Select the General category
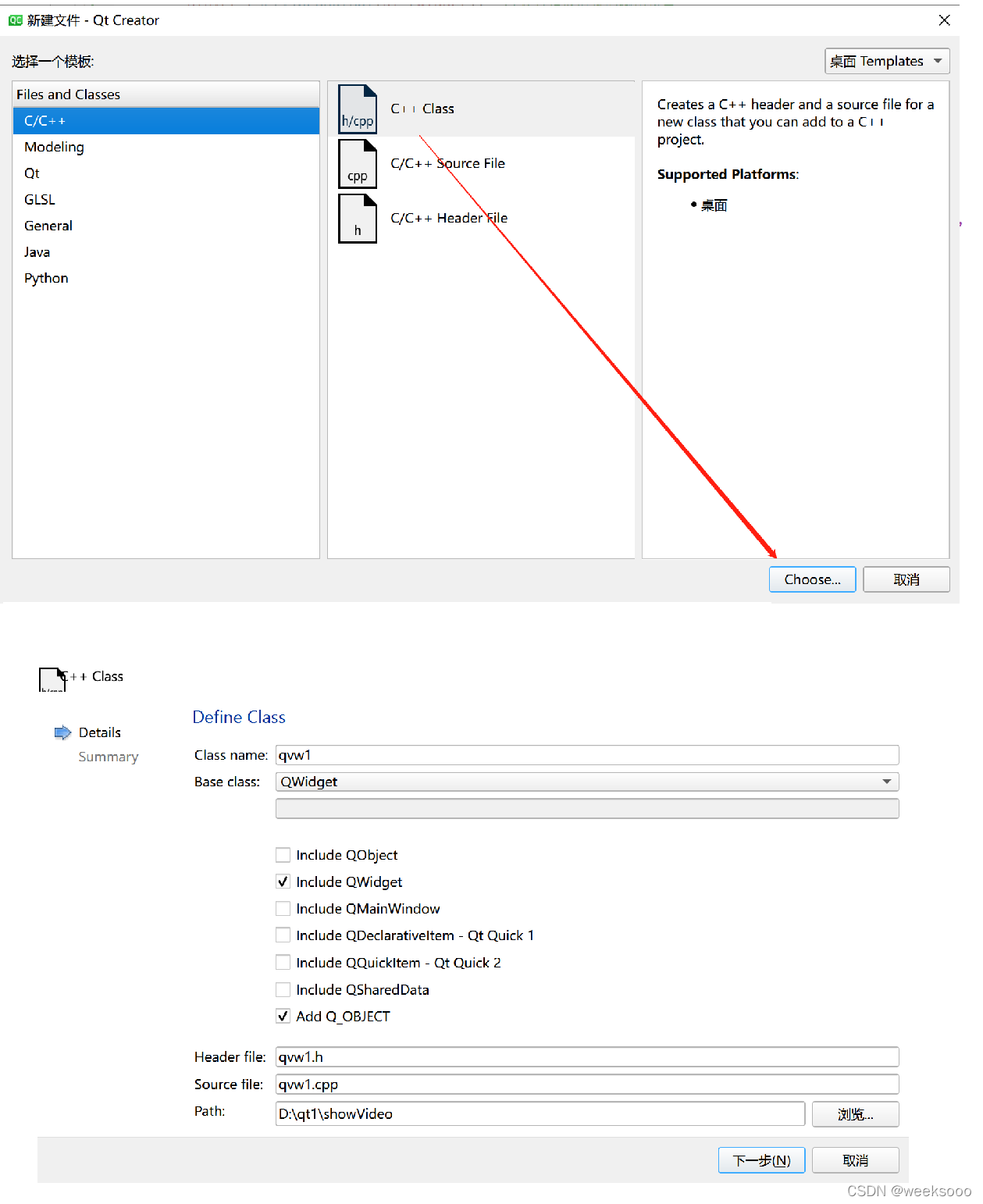The image size is (983, 1204). tap(166, 226)
